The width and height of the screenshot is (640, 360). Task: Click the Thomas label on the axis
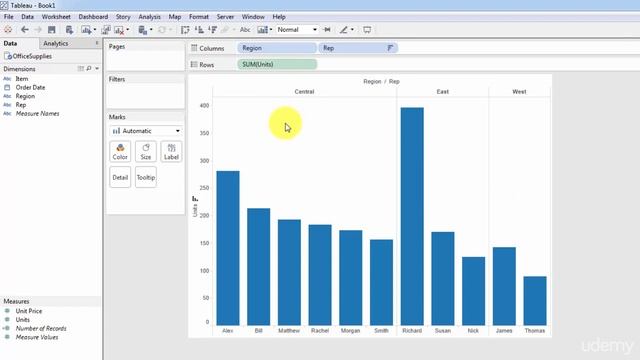[535, 331]
